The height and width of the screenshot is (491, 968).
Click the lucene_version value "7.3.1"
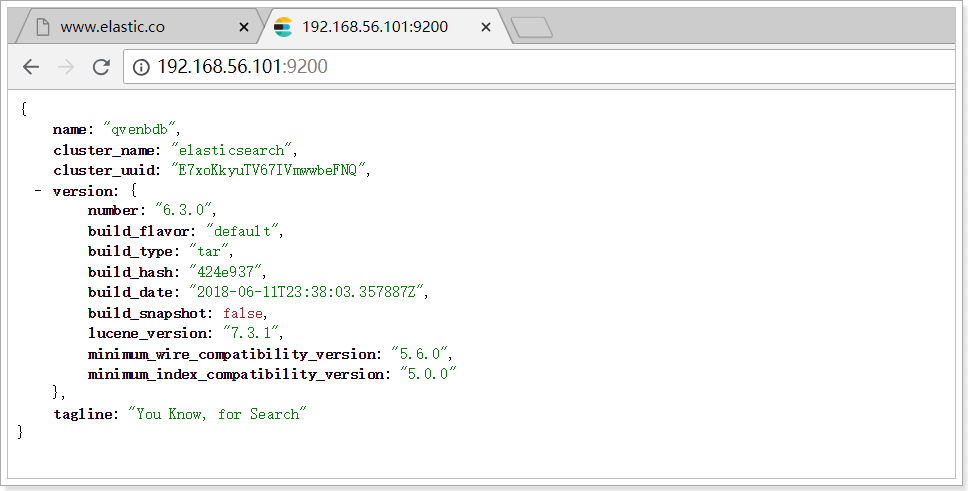point(251,333)
